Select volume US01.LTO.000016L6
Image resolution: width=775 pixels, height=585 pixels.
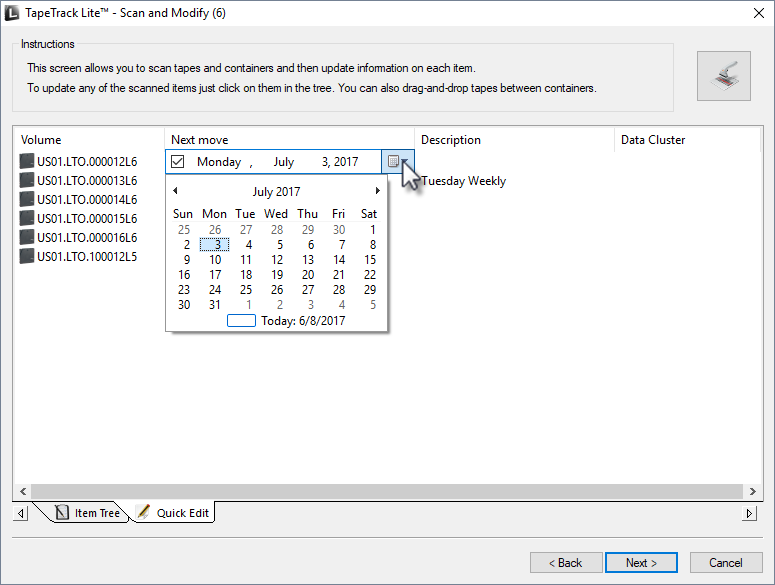coord(87,238)
